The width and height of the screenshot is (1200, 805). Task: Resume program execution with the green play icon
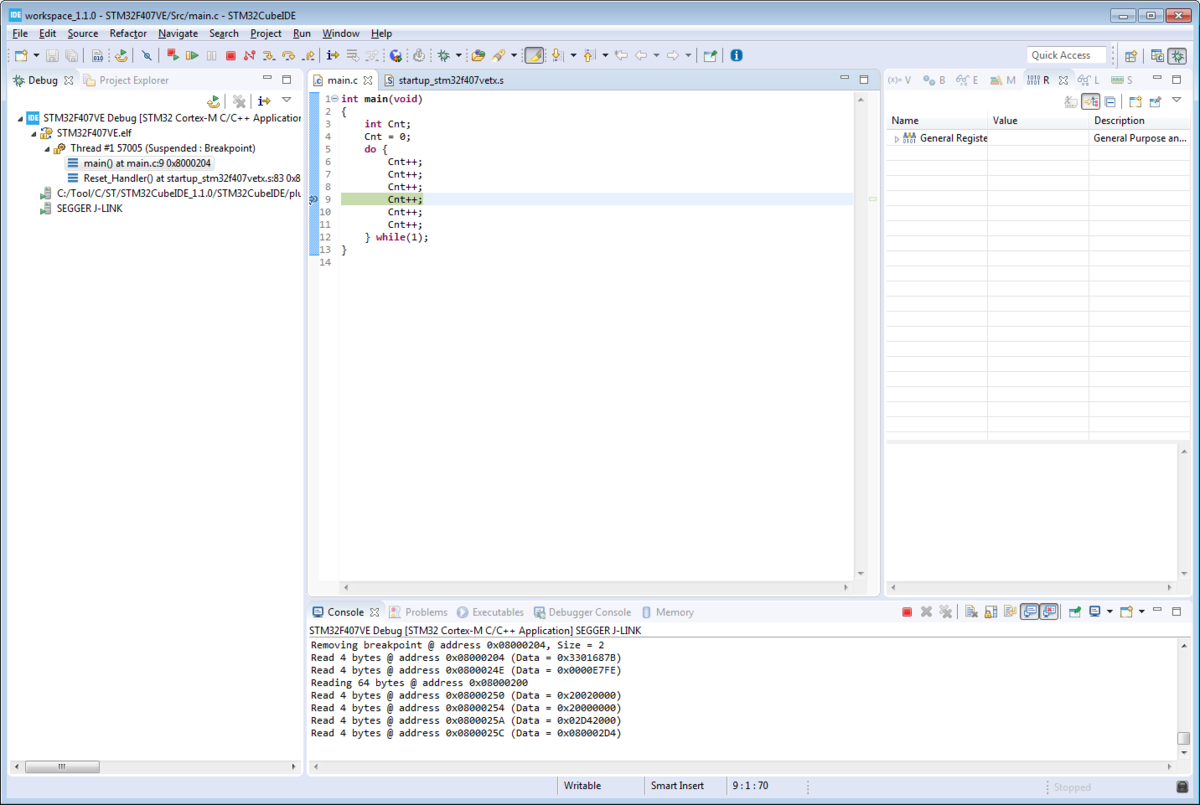click(x=192, y=56)
